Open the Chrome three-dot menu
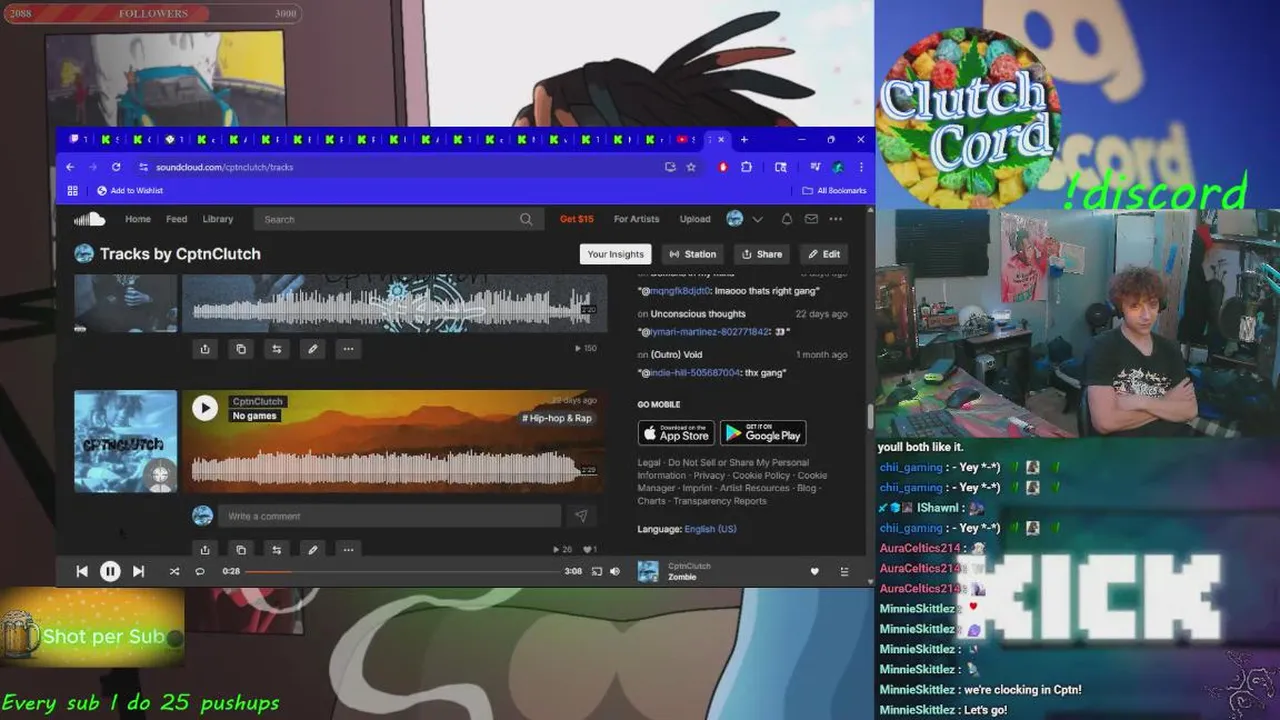1280x720 pixels. (861, 167)
